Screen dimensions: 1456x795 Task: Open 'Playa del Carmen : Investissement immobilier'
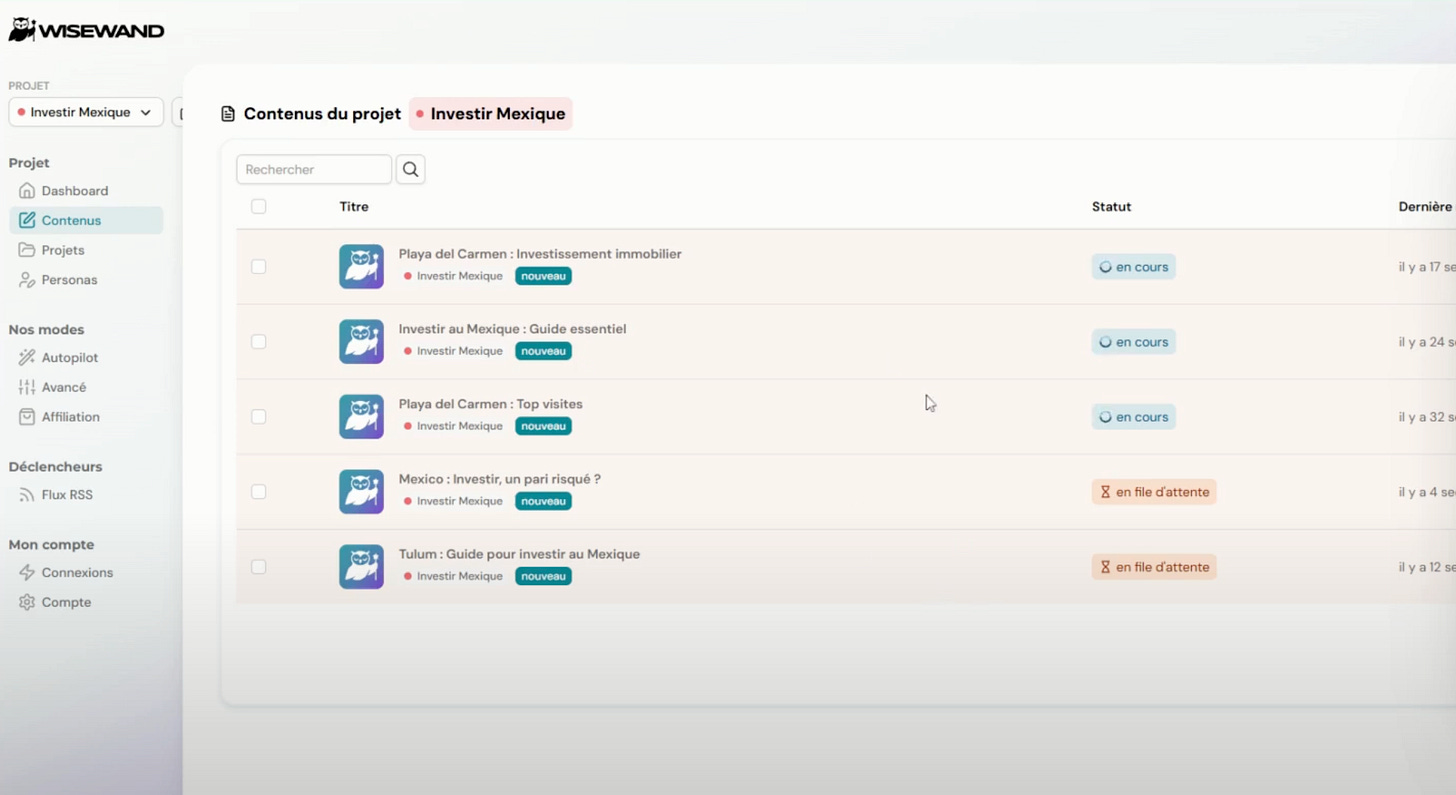(540, 254)
